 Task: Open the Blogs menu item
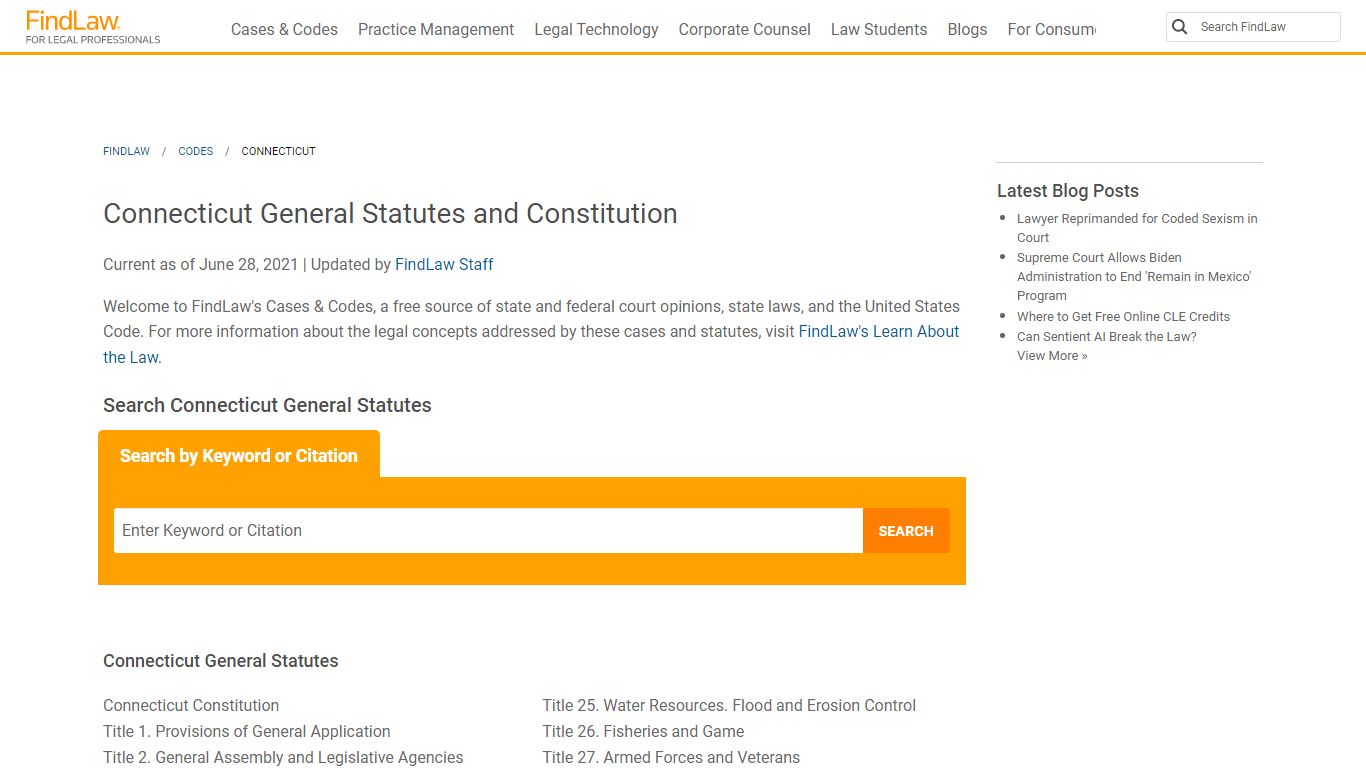click(x=967, y=29)
